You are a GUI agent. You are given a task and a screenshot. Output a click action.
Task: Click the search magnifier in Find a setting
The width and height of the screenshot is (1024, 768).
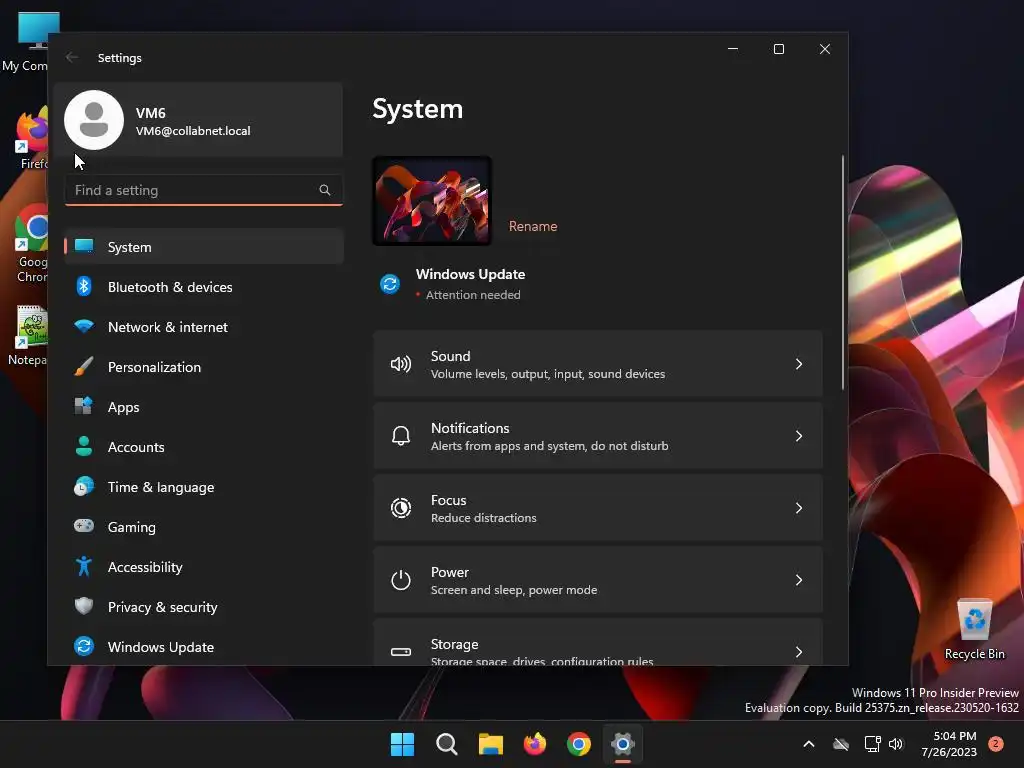pyautogui.click(x=325, y=190)
